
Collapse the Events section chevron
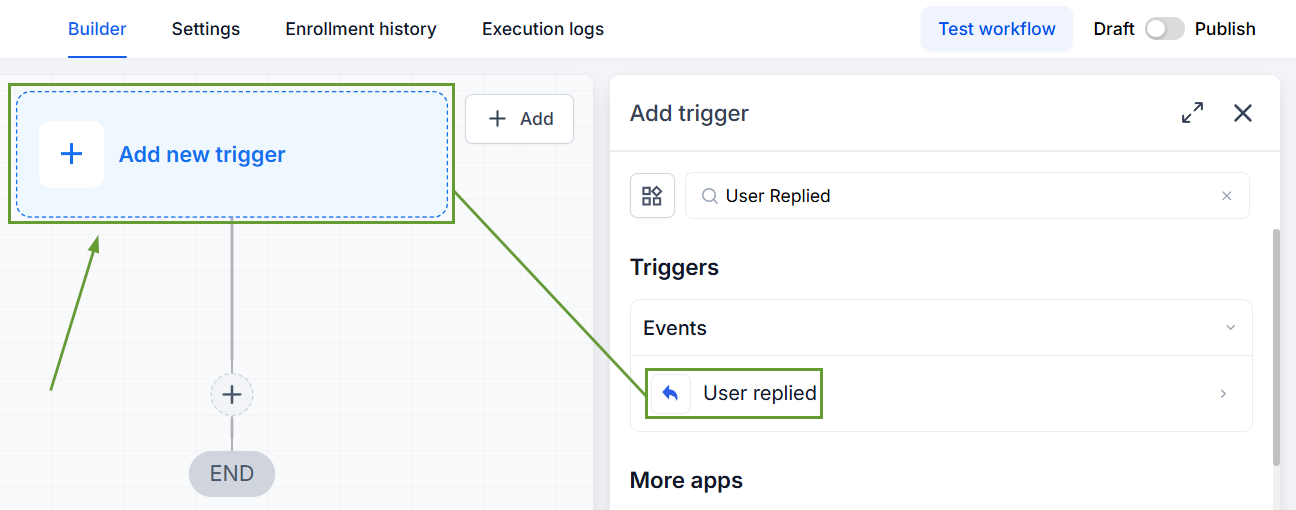click(1231, 328)
